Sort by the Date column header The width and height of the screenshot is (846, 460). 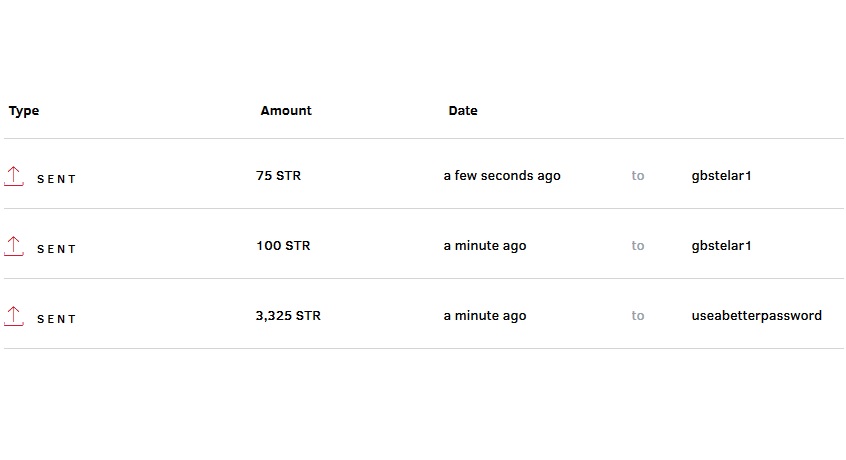click(x=463, y=111)
